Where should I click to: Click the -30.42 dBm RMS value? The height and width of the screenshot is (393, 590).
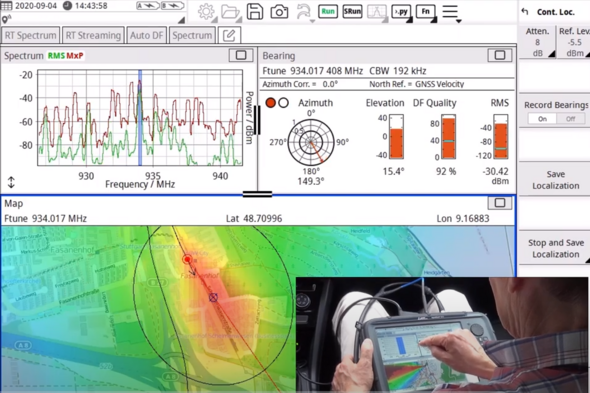(x=496, y=176)
